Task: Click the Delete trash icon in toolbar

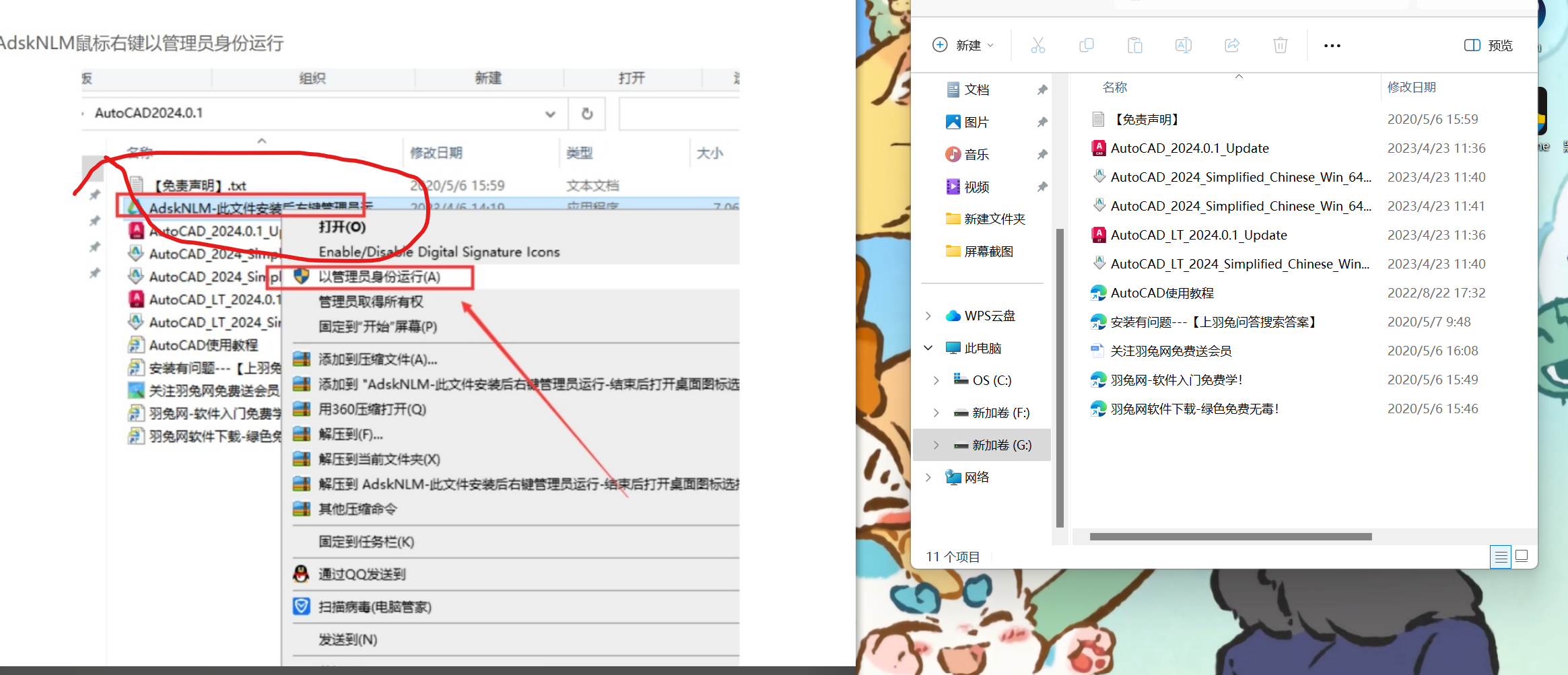Action: pos(1280,46)
